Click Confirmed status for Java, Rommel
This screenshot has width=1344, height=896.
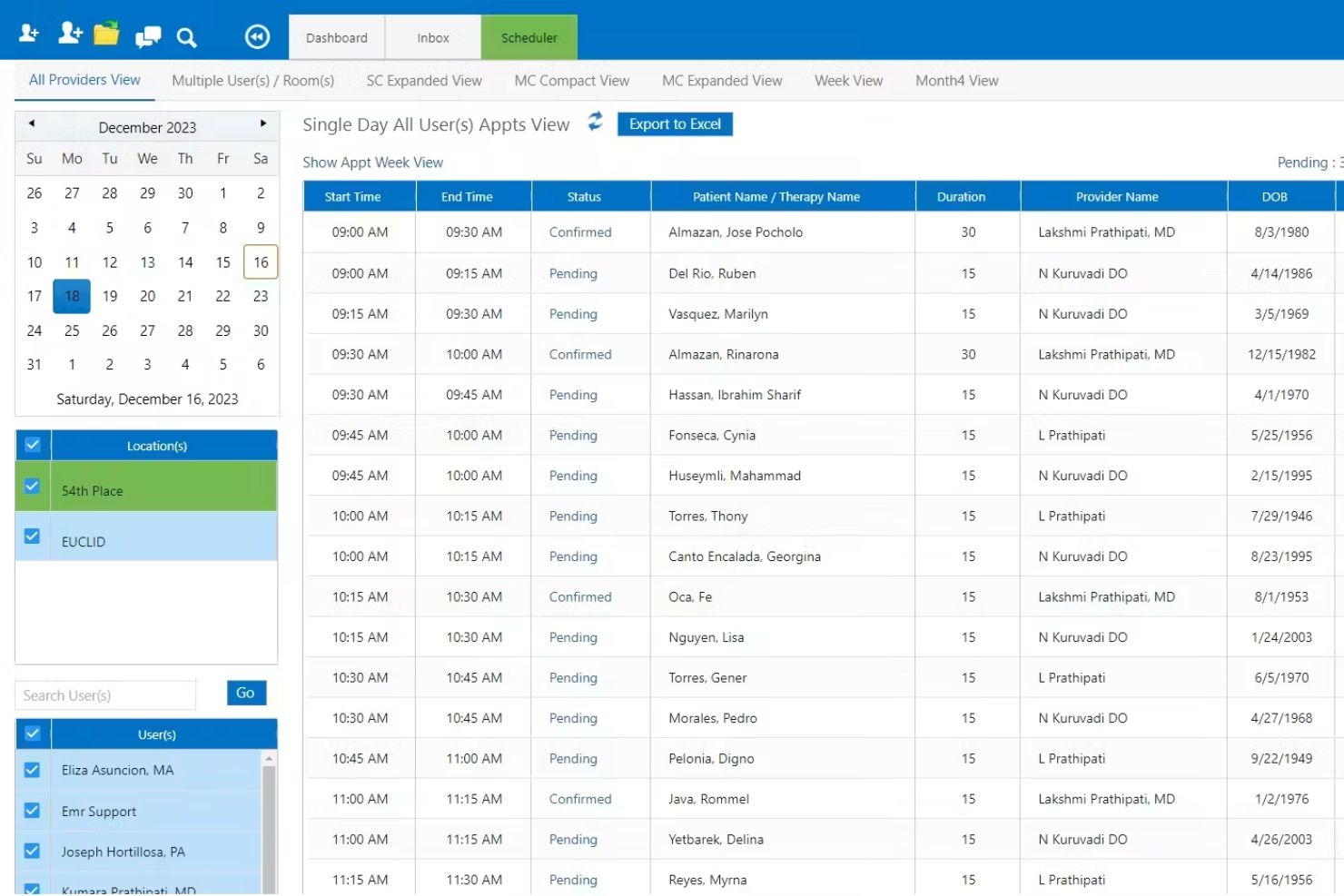pos(580,799)
